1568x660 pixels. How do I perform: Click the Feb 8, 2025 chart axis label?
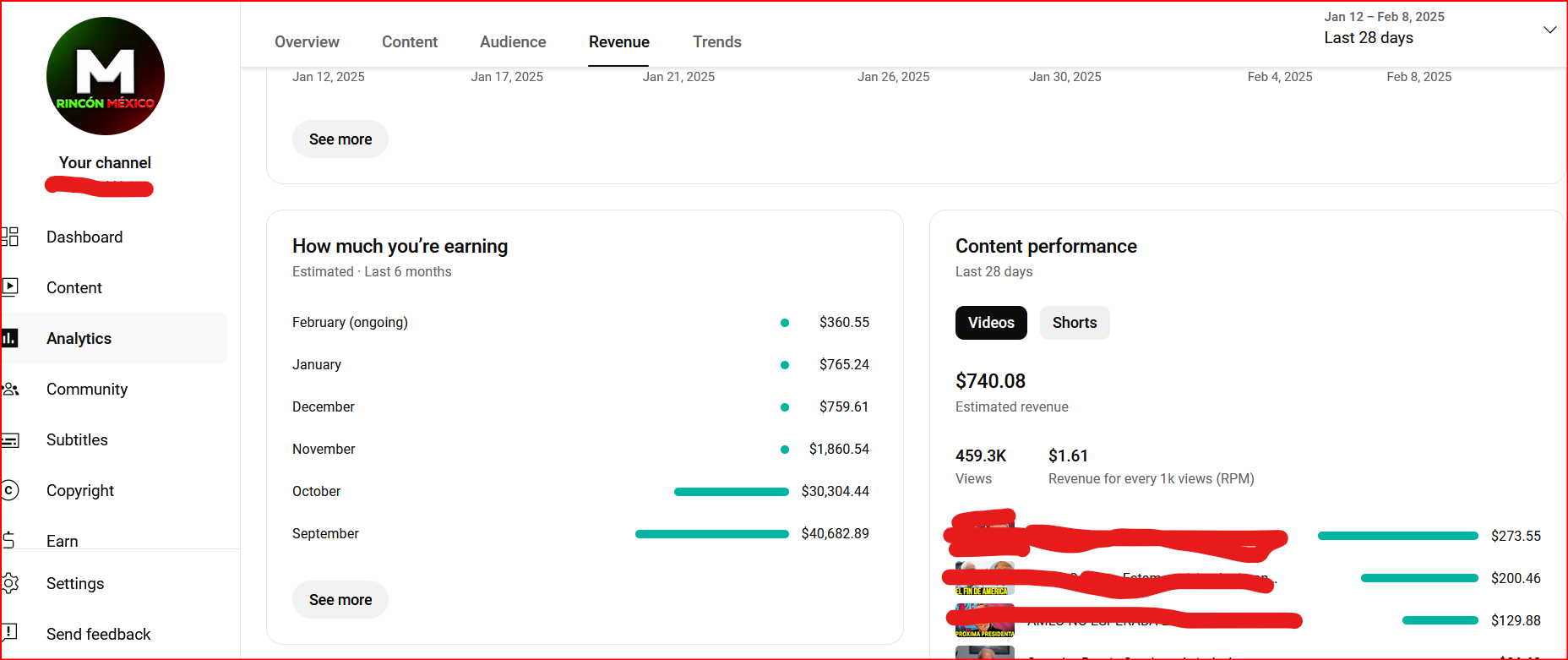click(x=1419, y=77)
